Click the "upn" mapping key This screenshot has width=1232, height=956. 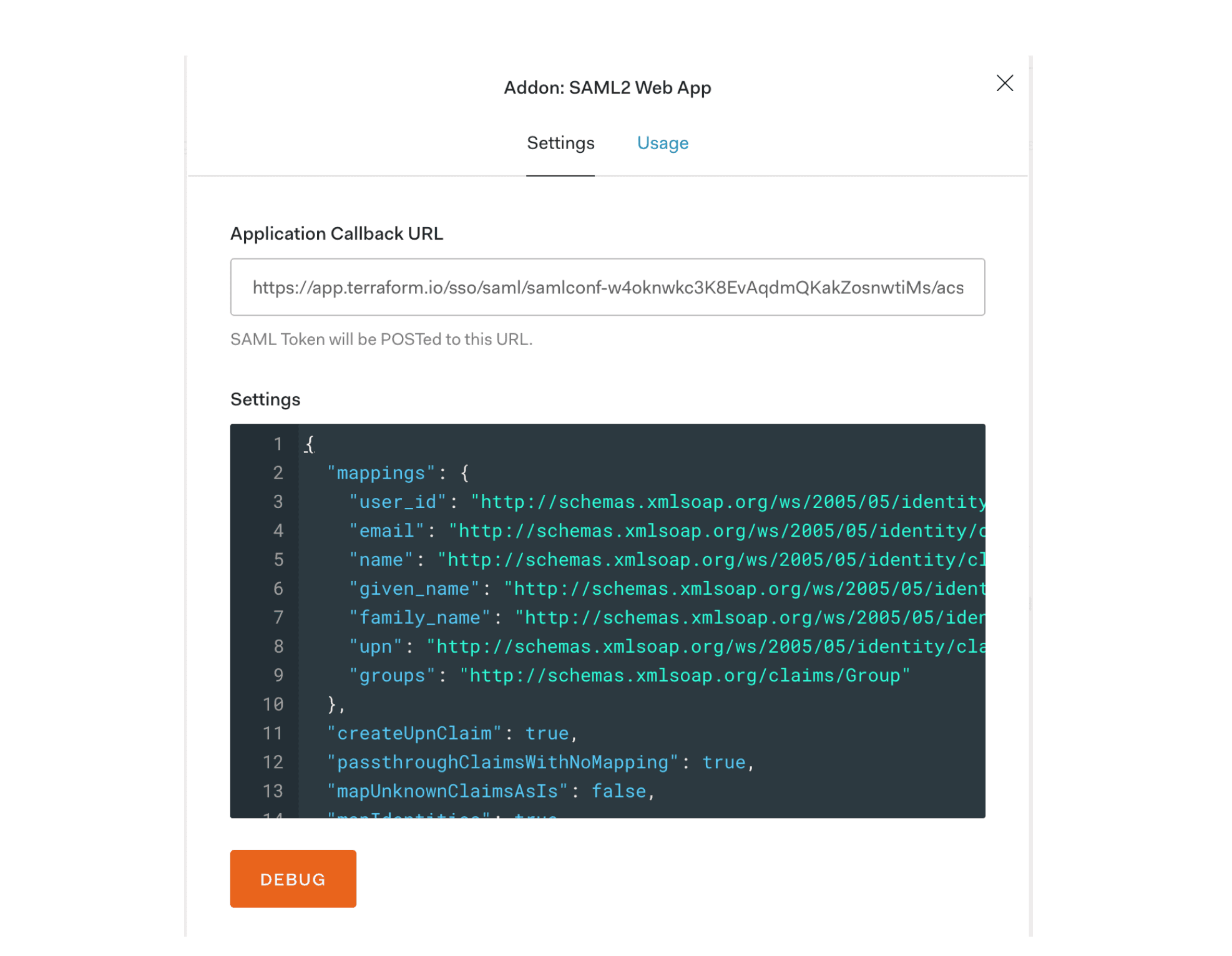tap(376, 646)
